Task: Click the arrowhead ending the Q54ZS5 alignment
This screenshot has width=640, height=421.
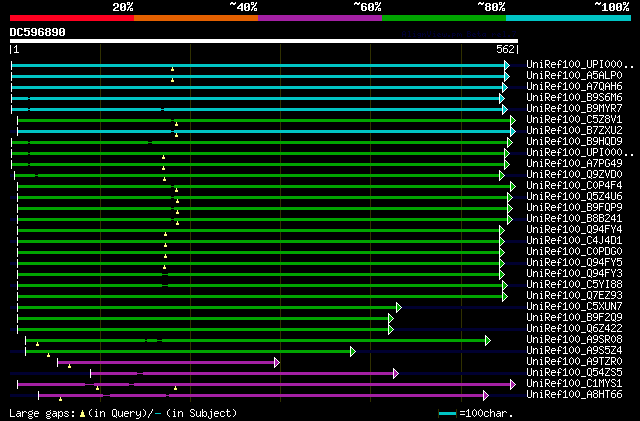Action: coord(396,373)
